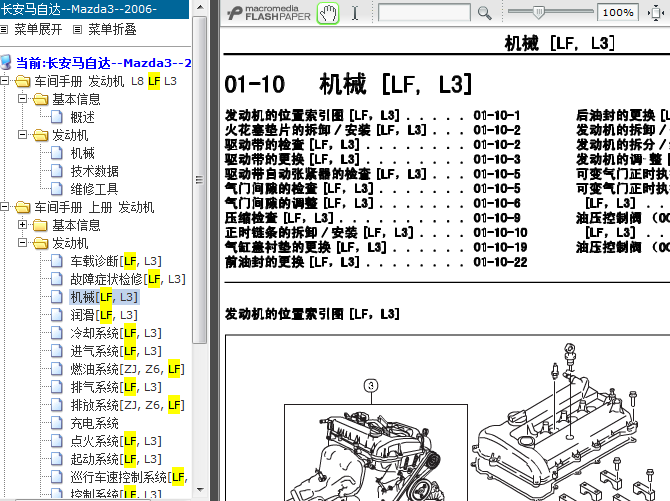Click contents entry 火花塞垫片的拆卸/安装
Image resolution: width=670 pixels, height=501 pixels.
pos(373,130)
